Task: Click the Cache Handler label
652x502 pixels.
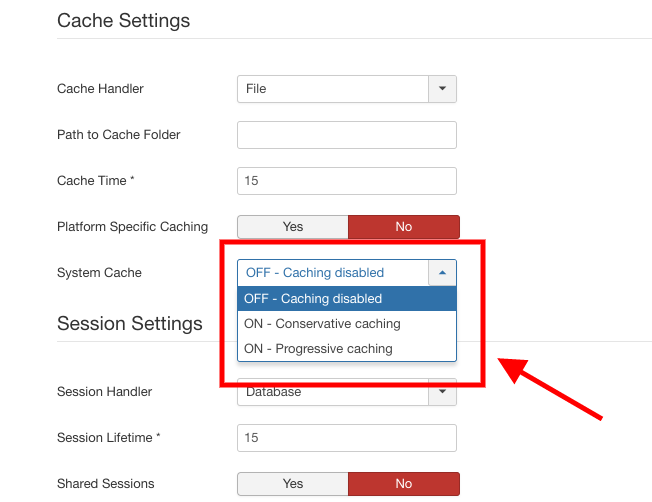Action: point(100,89)
